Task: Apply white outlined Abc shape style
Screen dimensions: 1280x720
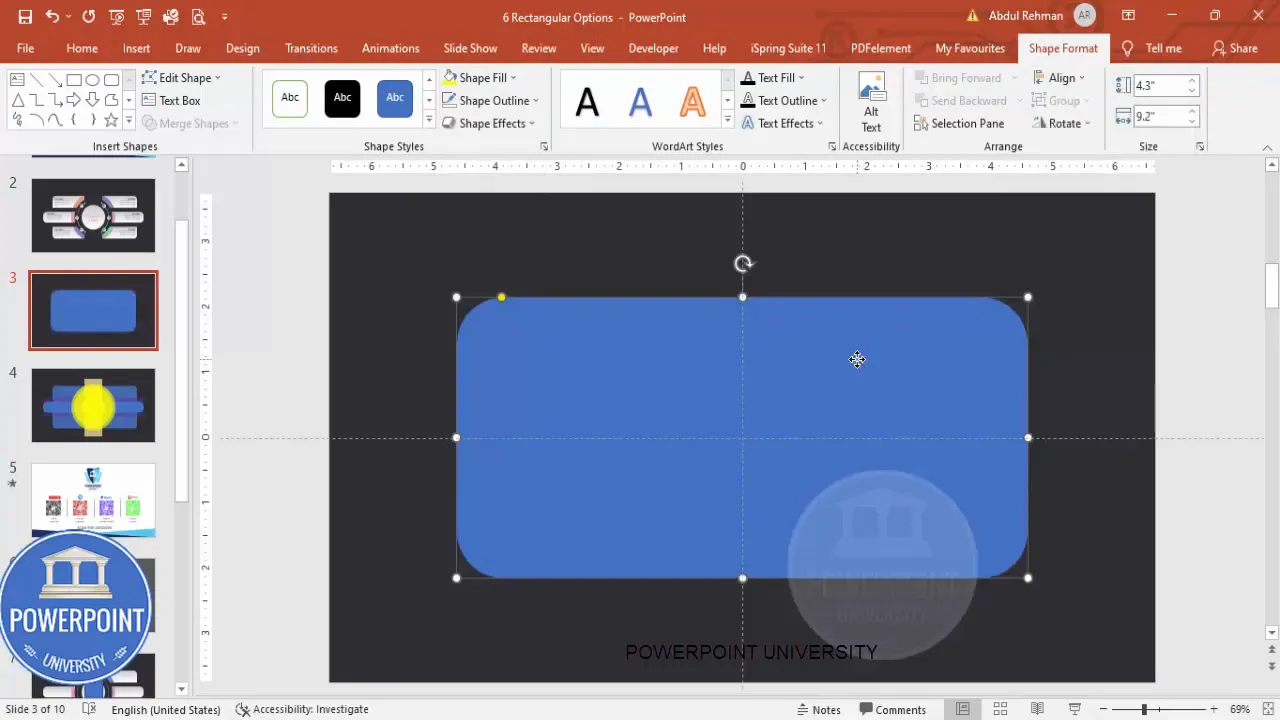Action: tap(290, 98)
